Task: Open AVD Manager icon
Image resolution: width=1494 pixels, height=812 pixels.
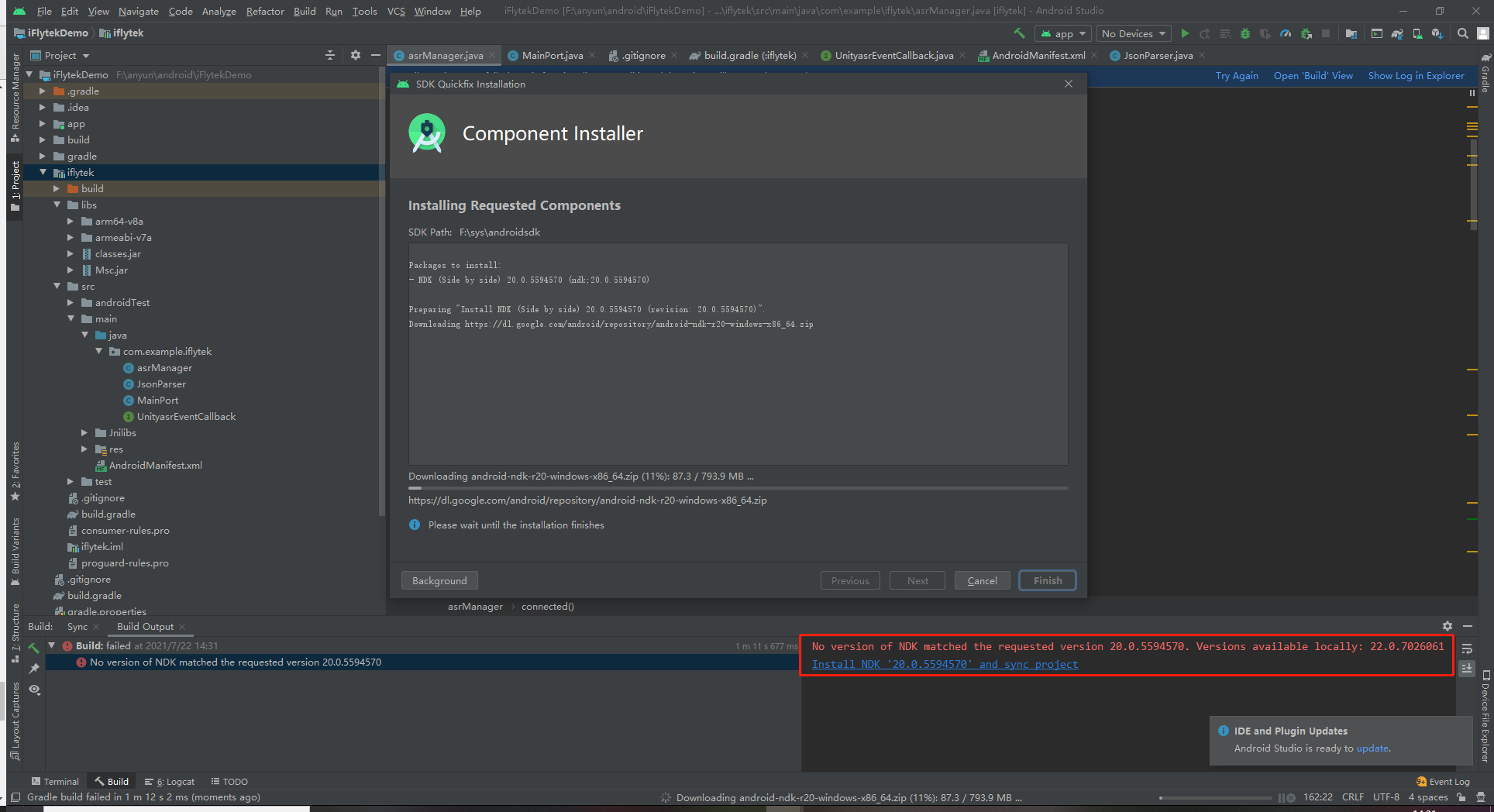Action: pyautogui.click(x=1417, y=33)
